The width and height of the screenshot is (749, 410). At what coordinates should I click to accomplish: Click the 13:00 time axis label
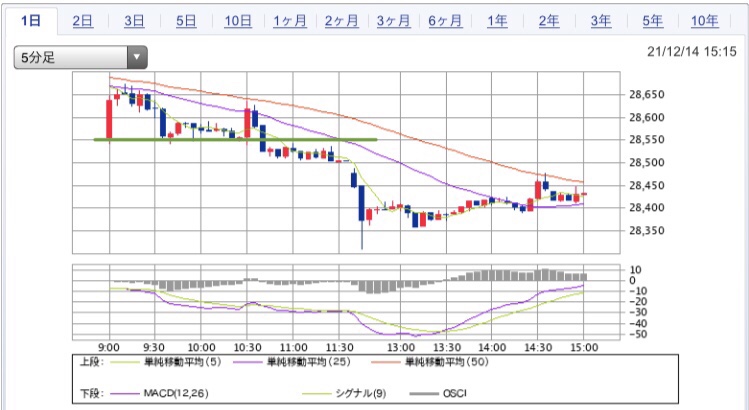tap(400, 347)
